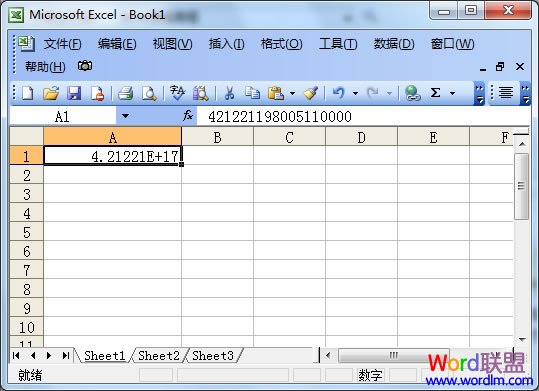Image resolution: width=539 pixels, height=391 pixels.
Task: Click the Print icon in the toolbar
Action: coord(125,93)
